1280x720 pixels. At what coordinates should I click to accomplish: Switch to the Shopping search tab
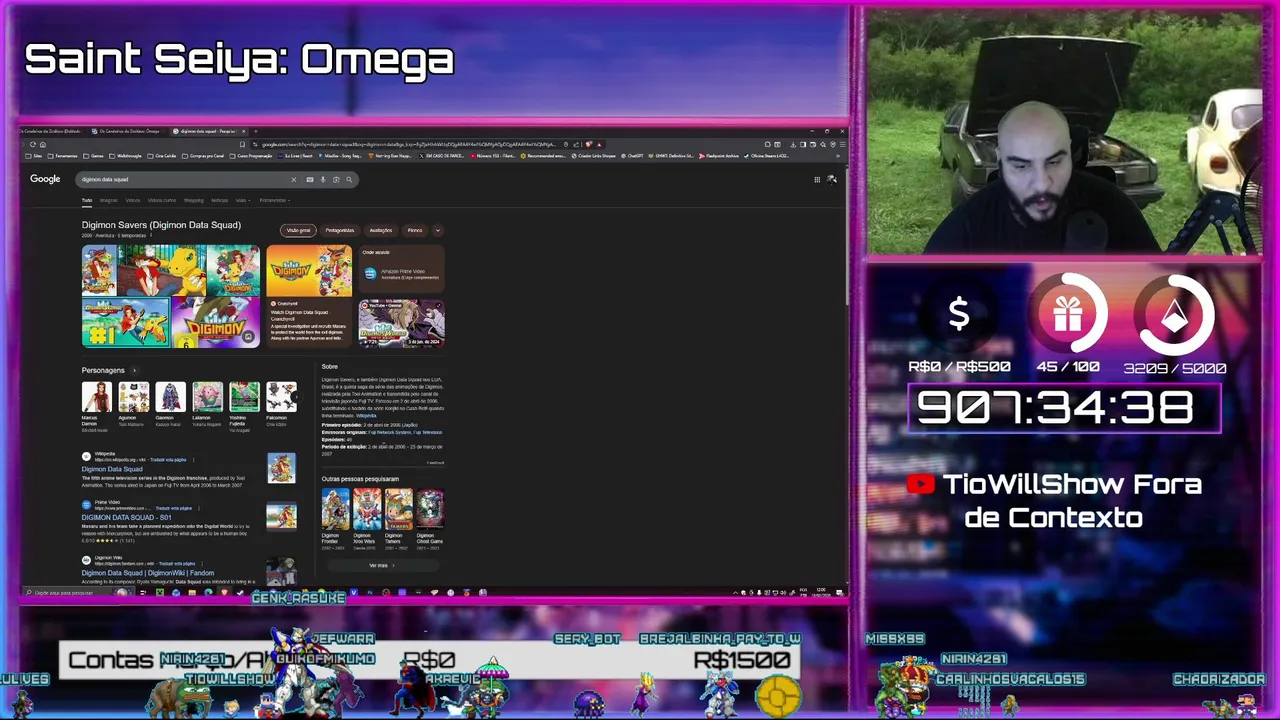pyautogui.click(x=194, y=200)
